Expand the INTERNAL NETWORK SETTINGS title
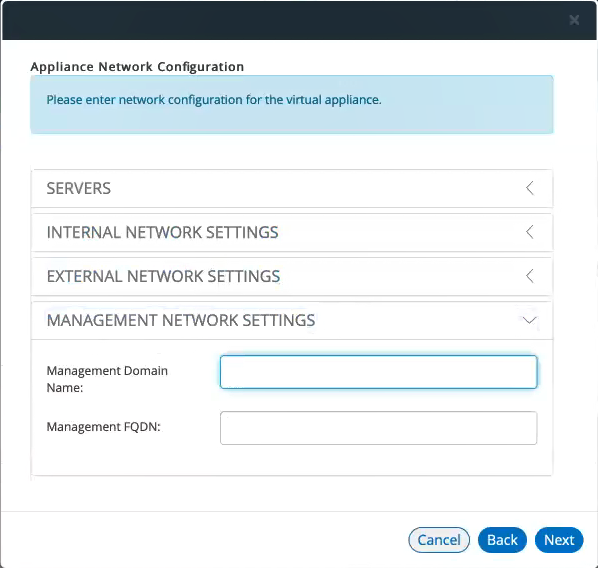 tap(162, 232)
